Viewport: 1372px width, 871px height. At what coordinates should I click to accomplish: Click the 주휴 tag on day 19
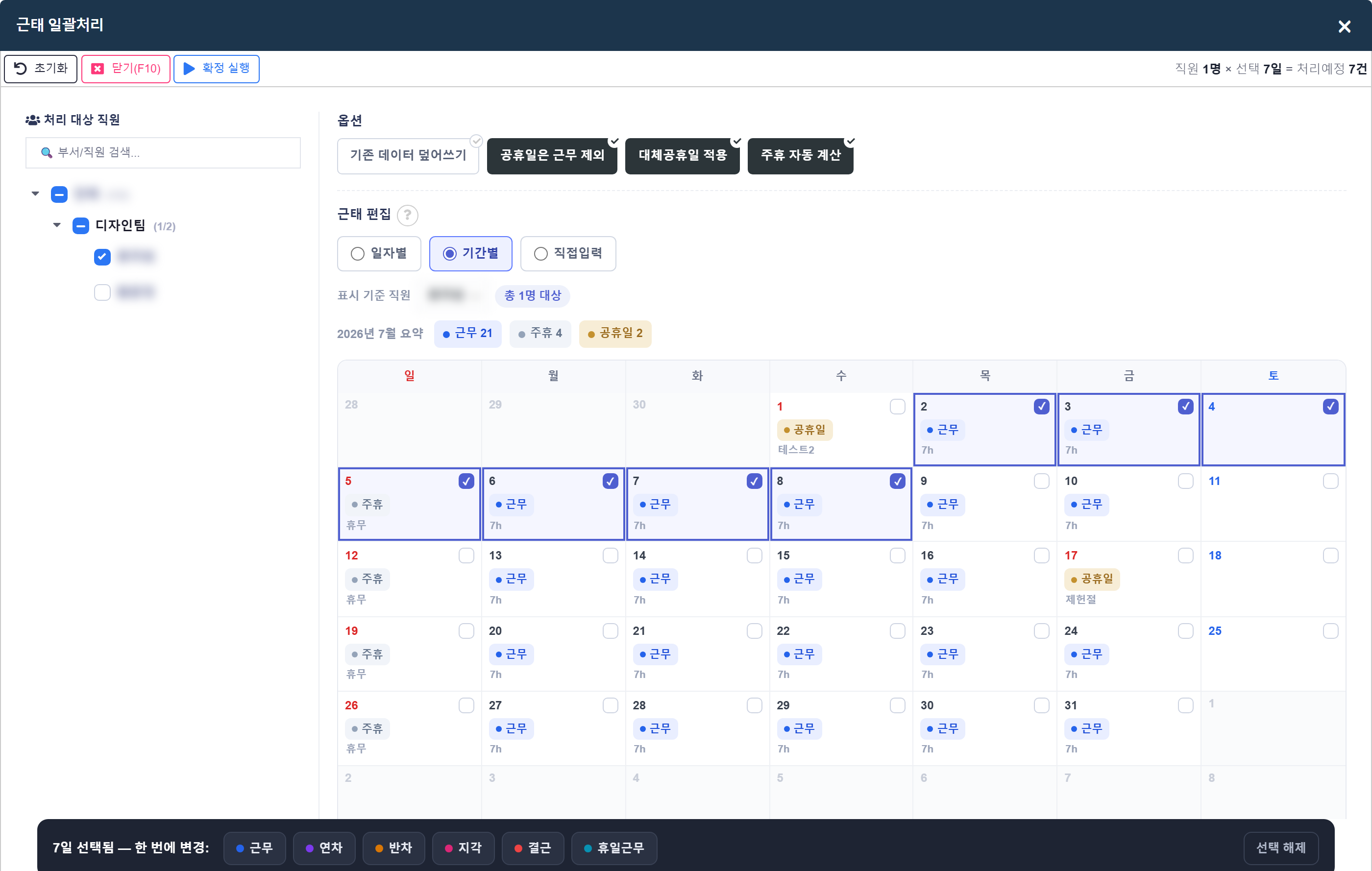click(367, 654)
